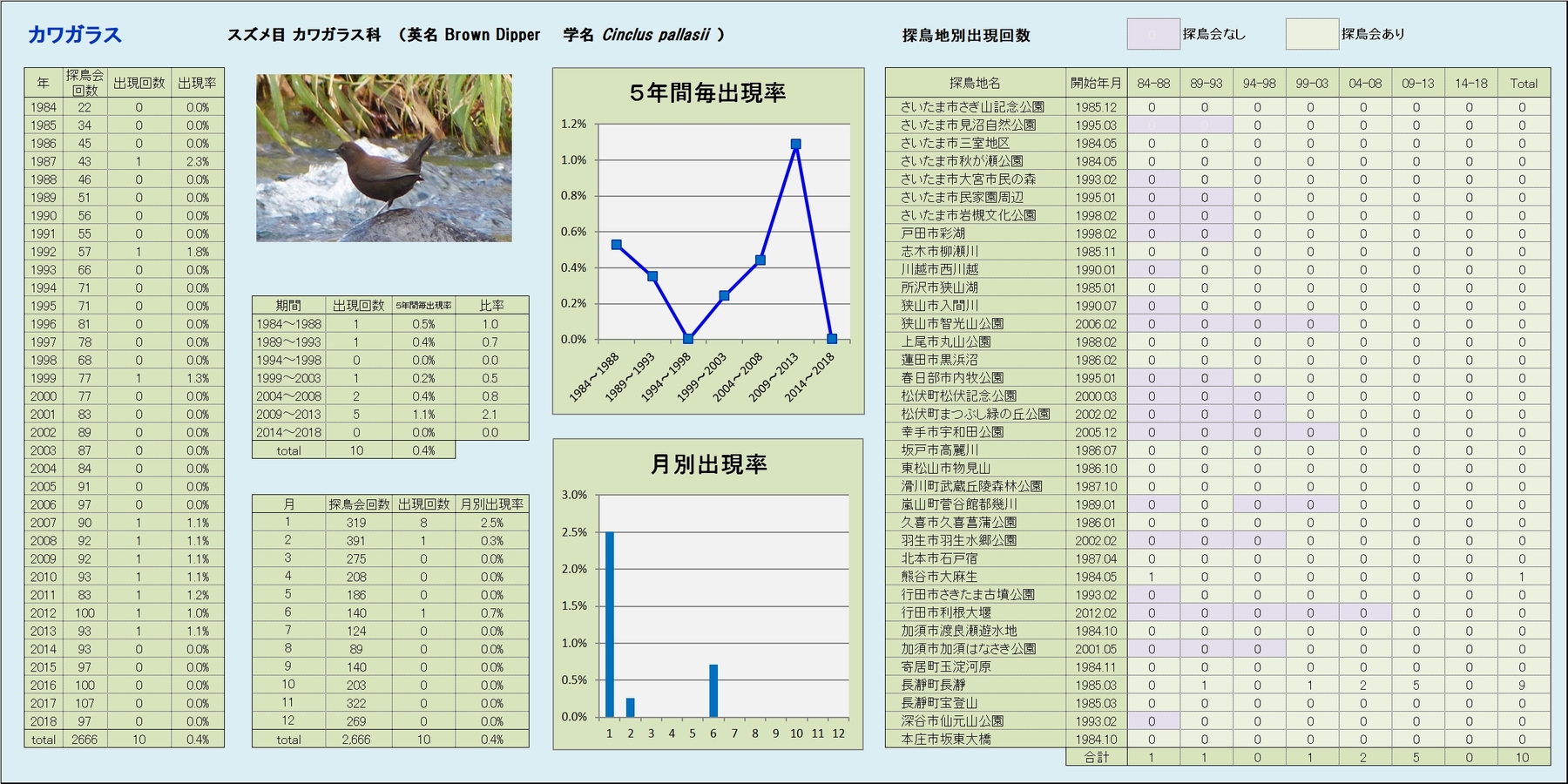Click the January bar in monthly chart

pyautogui.click(x=610, y=624)
